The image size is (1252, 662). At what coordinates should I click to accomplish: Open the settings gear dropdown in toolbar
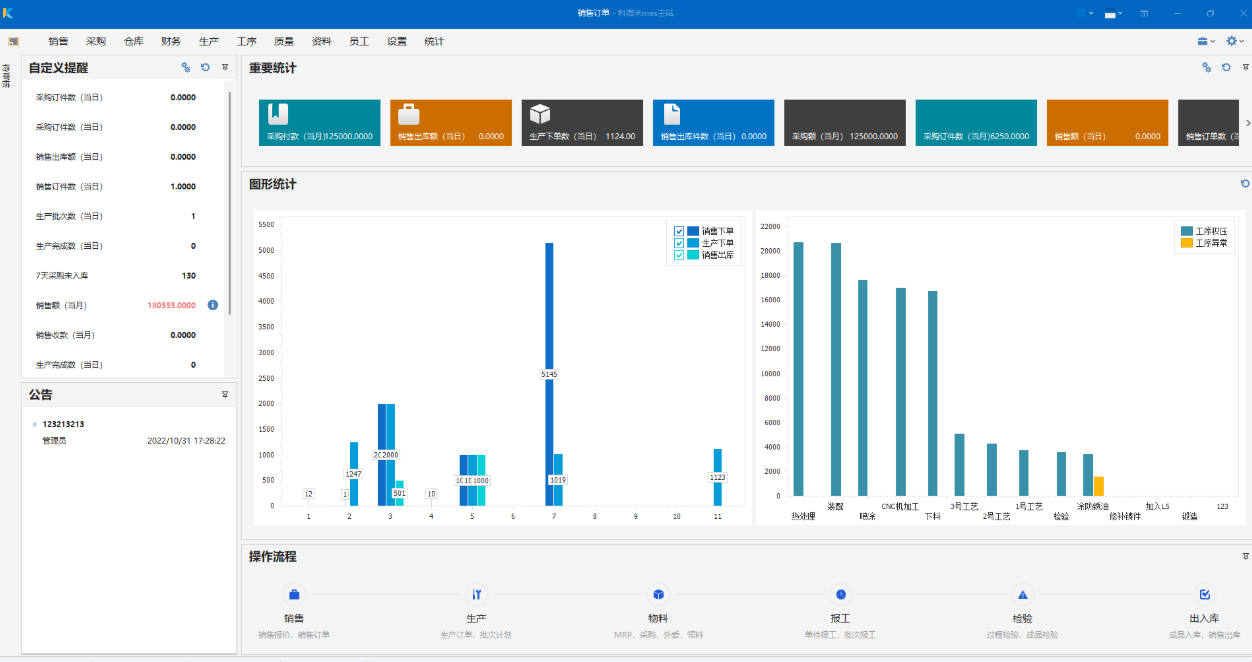coord(1234,41)
